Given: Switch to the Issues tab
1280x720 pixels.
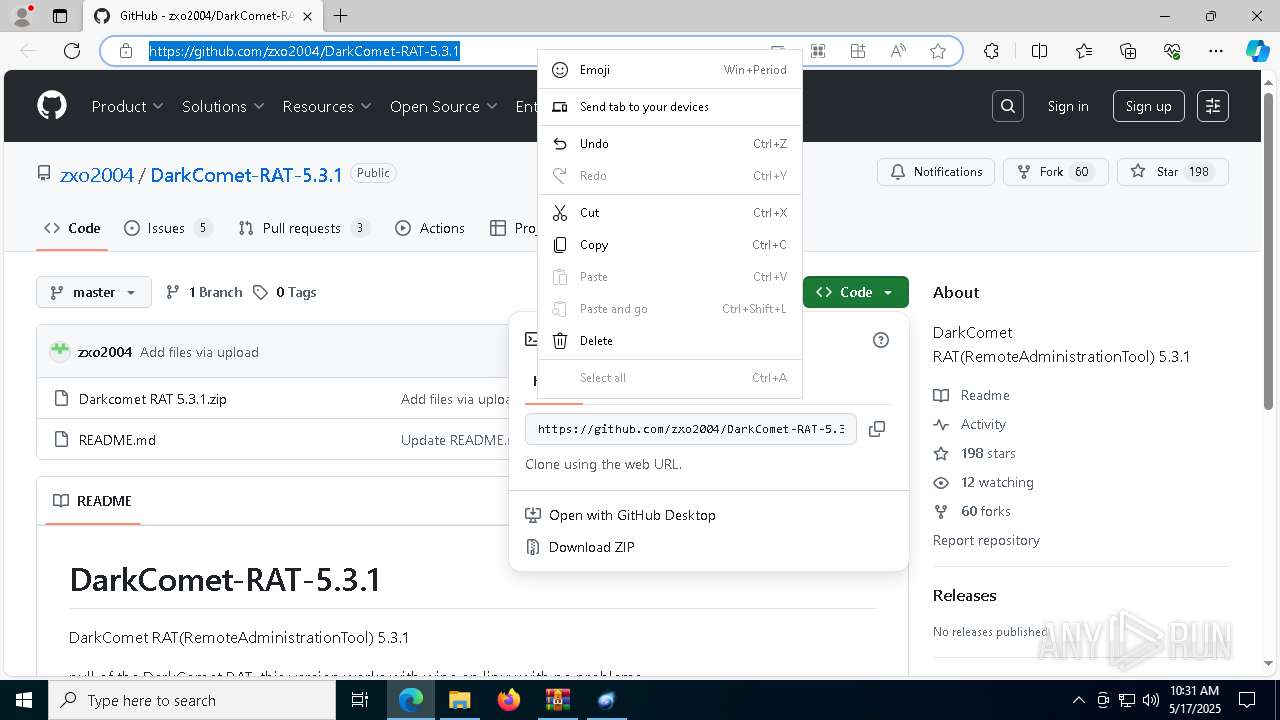Looking at the screenshot, I should [168, 228].
